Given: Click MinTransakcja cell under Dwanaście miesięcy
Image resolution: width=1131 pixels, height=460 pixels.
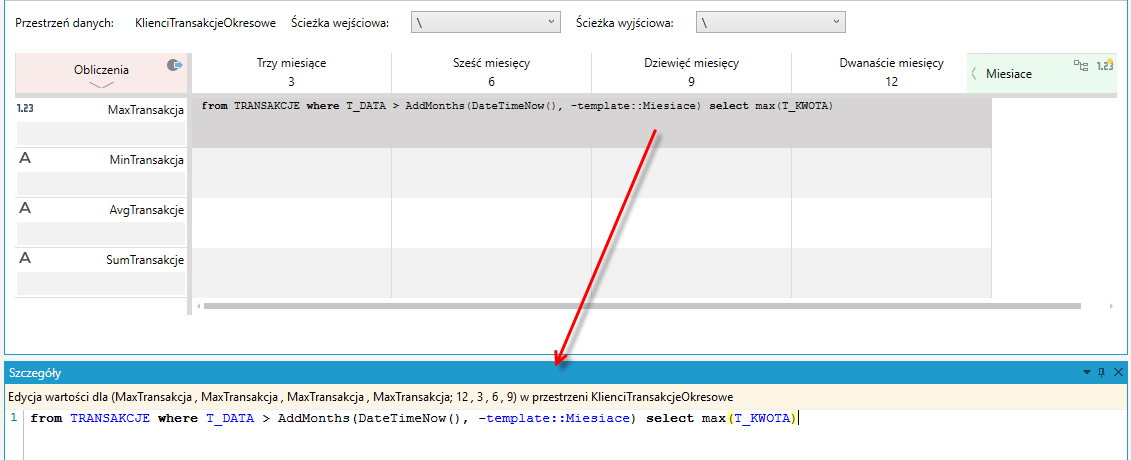Looking at the screenshot, I should 892,172.
